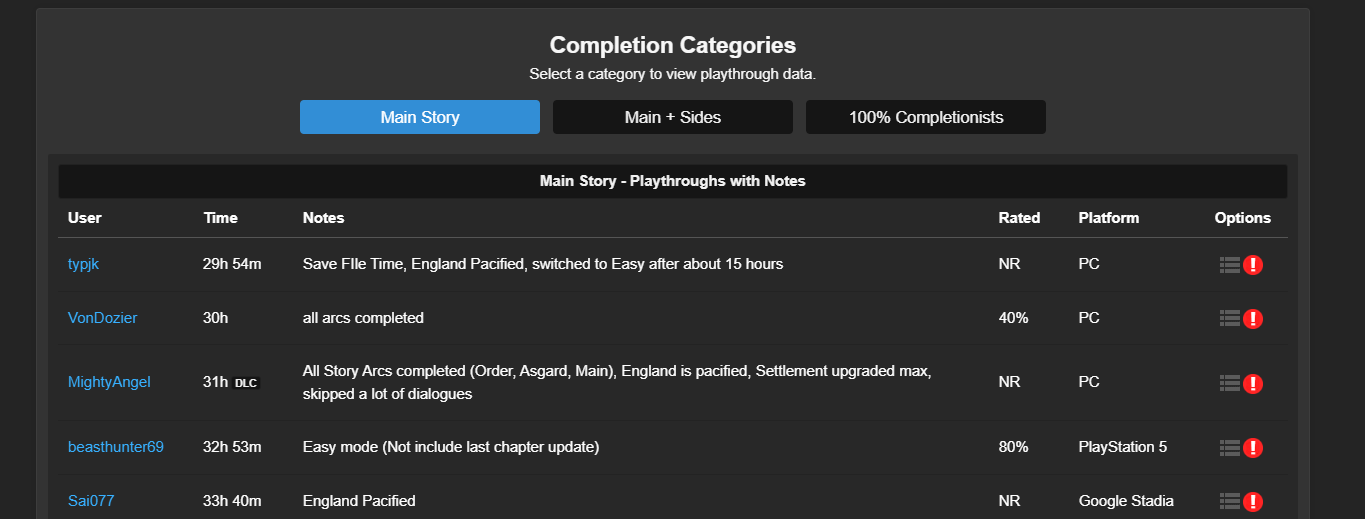Open list icon on MightyAngel row
The image size is (1365, 519).
coord(1230,383)
